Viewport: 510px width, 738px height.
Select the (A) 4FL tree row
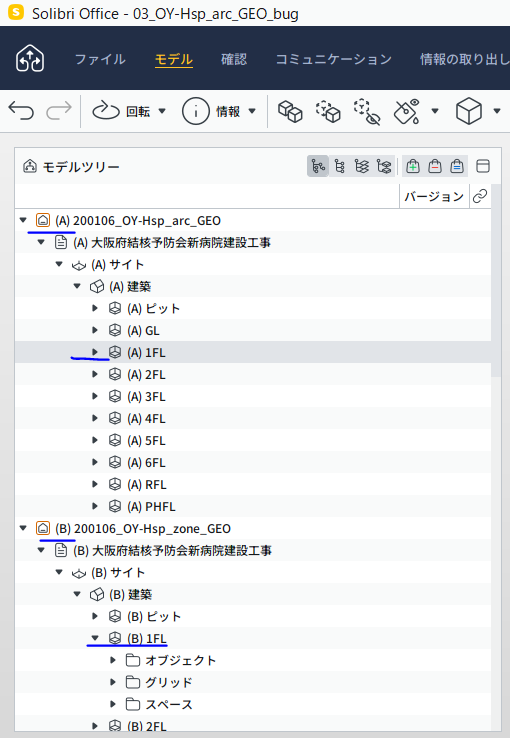pyautogui.click(x=253, y=418)
